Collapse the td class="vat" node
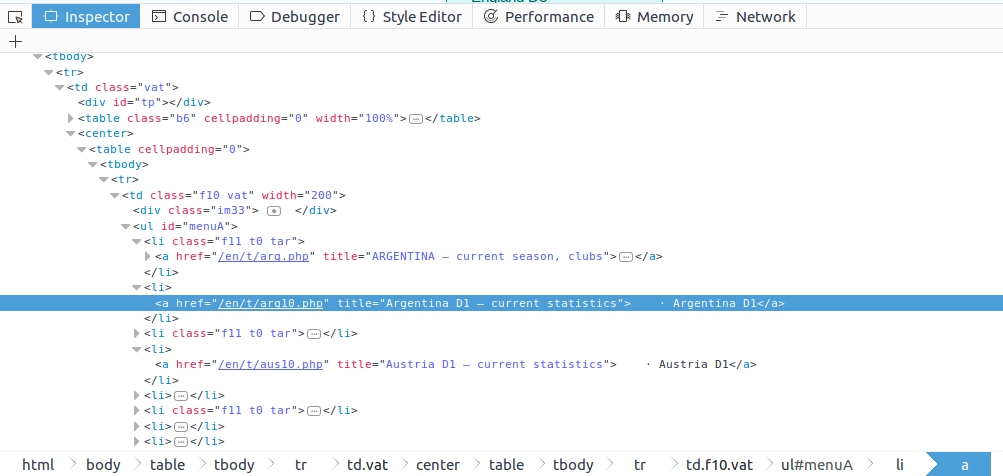The height and width of the screenshot is (476, 1003). click(x=60, y=88)
